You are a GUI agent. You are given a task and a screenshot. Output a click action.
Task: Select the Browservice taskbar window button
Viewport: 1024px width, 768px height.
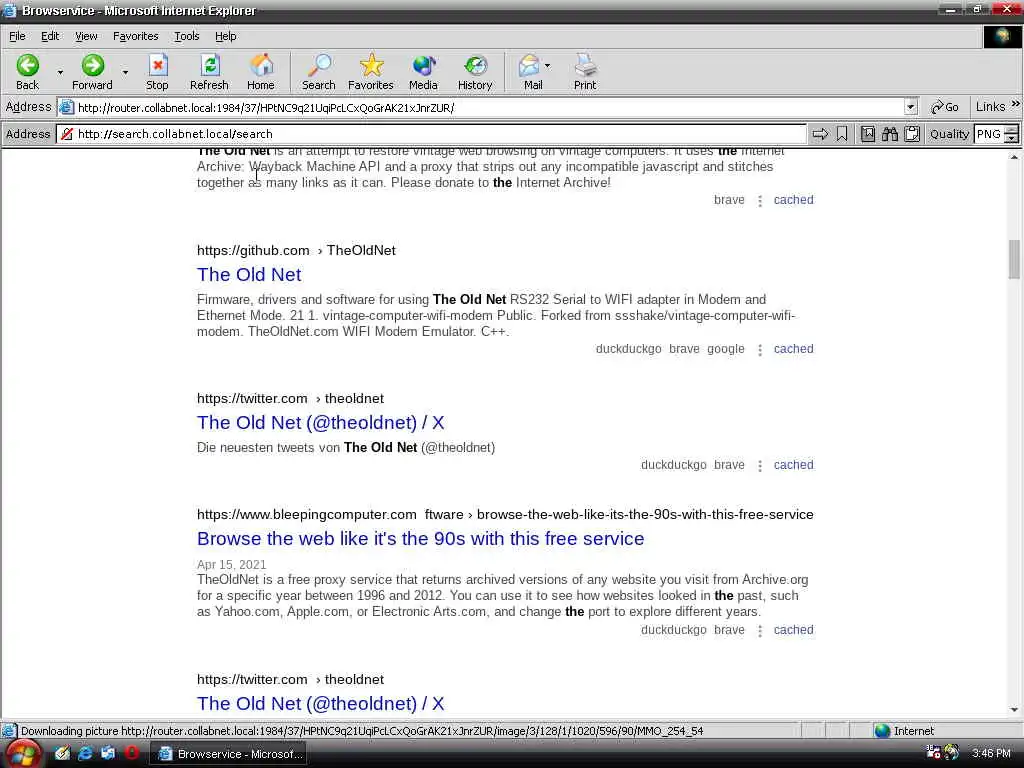(230, 754)
